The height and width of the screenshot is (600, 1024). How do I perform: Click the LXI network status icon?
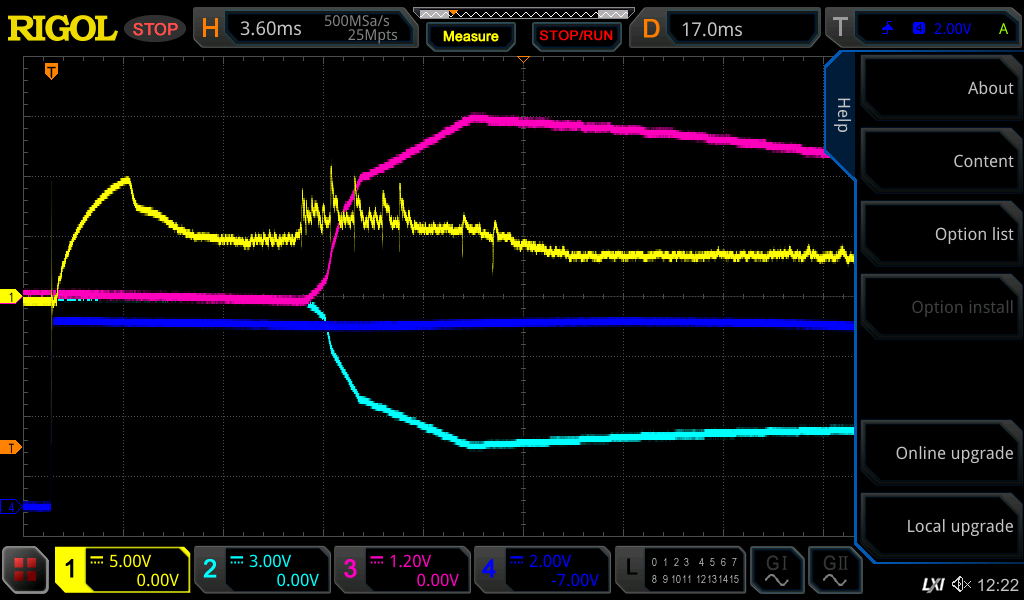pyautogui.click(x=932, y=584)
